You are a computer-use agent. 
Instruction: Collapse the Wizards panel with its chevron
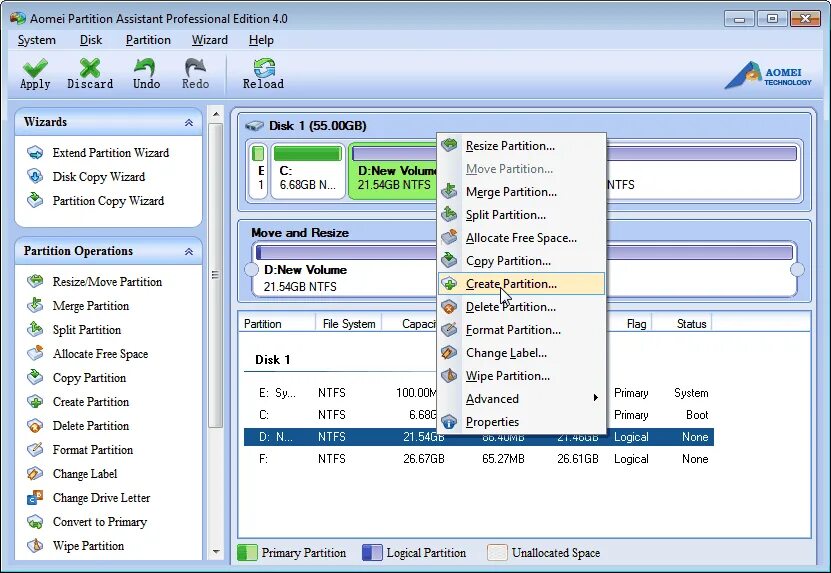point(189,122)
